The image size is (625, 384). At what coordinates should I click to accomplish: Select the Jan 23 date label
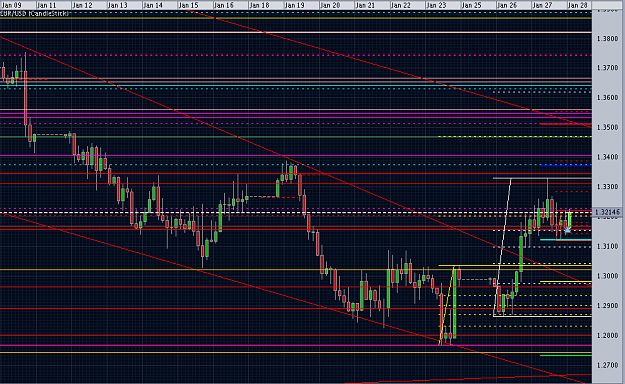click(436, 5)
